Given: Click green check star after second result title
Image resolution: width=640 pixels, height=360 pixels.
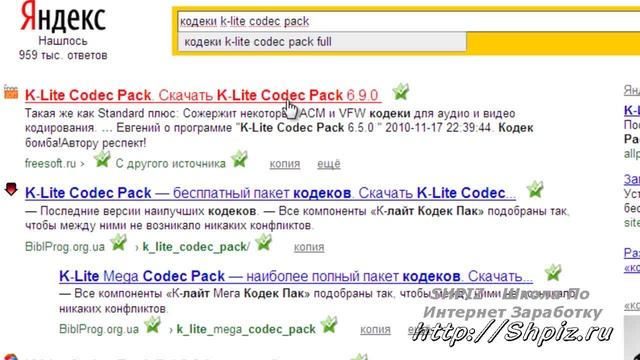Looking at the screenshot, I should pyautogui.click(x=535, y=189).
